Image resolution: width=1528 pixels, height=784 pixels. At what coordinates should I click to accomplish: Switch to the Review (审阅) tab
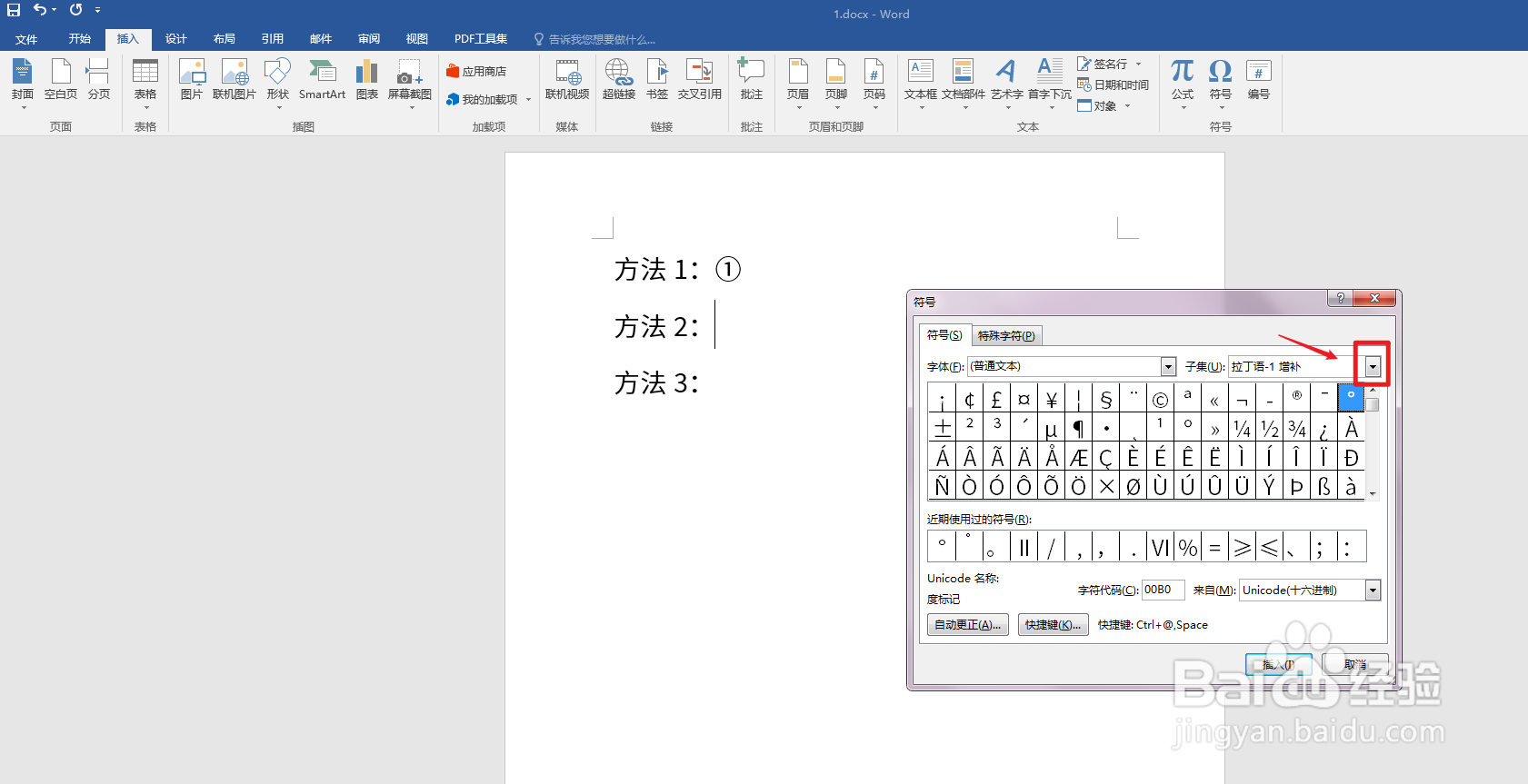coord(369,39)
